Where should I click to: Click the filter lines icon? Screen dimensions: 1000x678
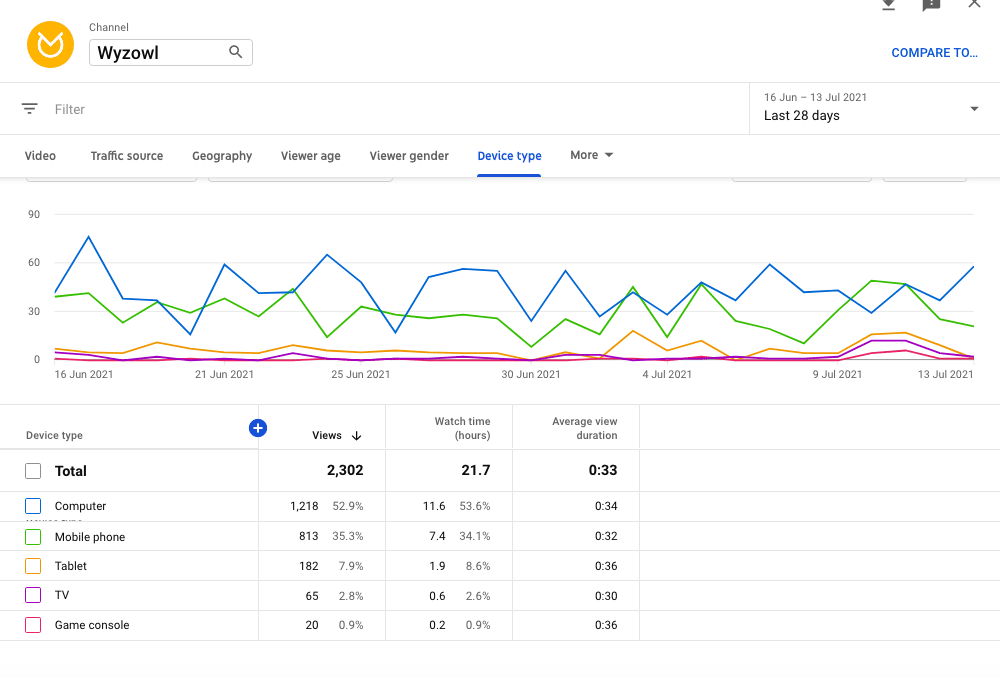29,108
